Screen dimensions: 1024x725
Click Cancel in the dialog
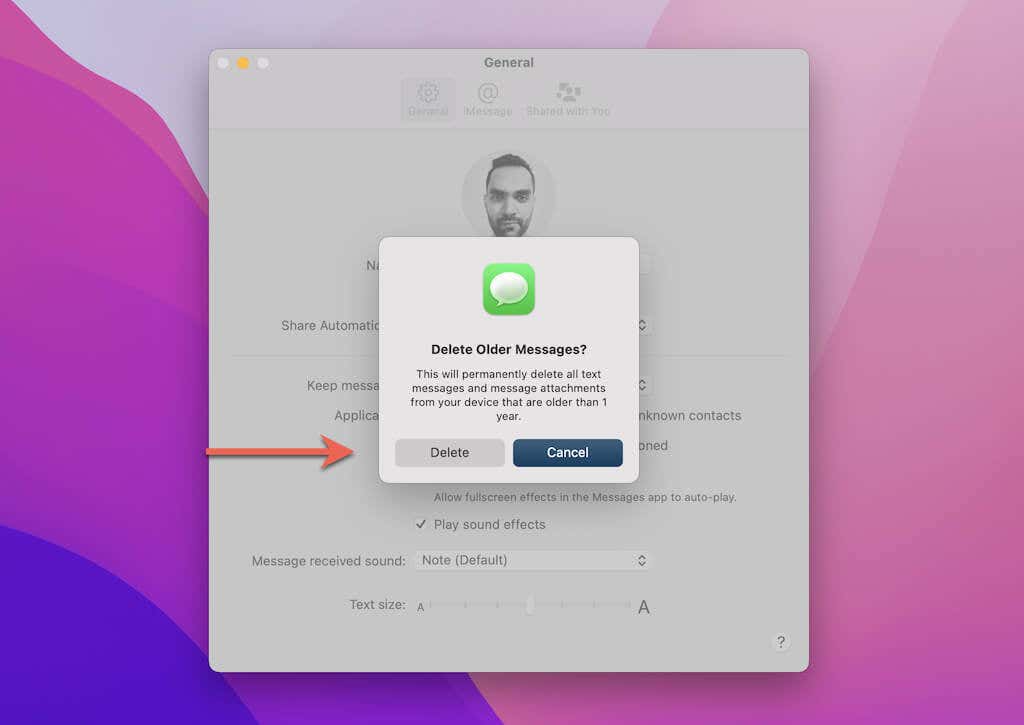click(x=568, y=453)
